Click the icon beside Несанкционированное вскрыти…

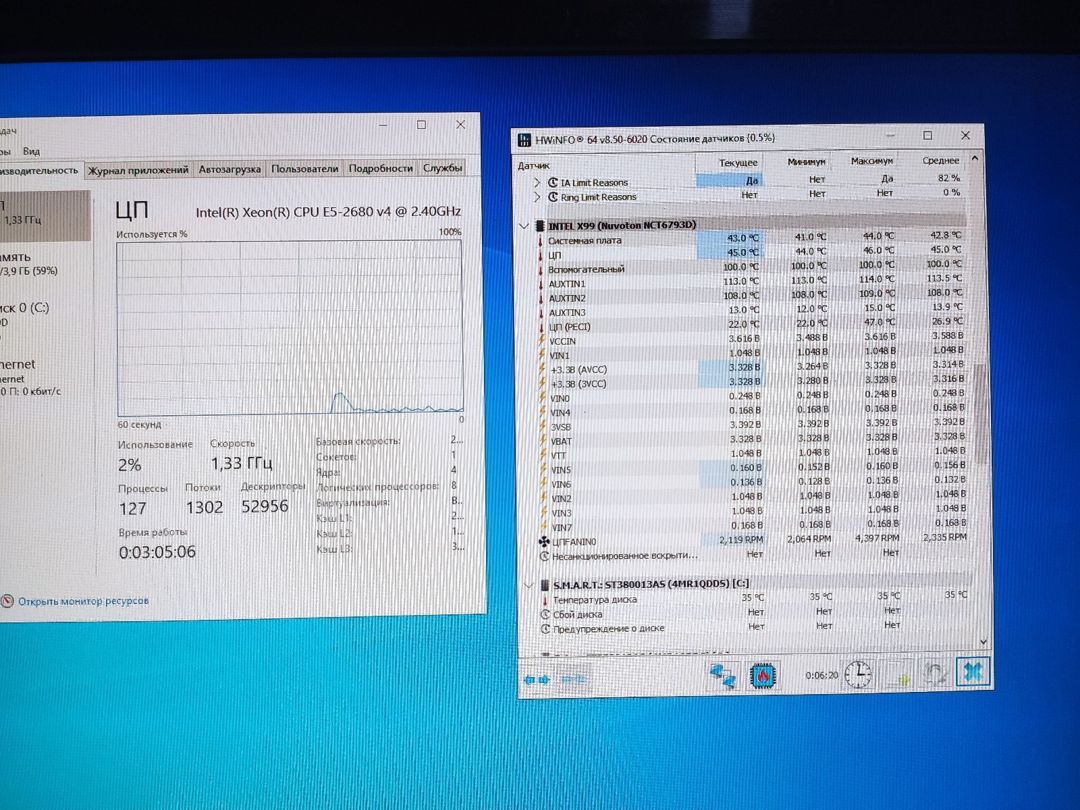click(544, 556)
